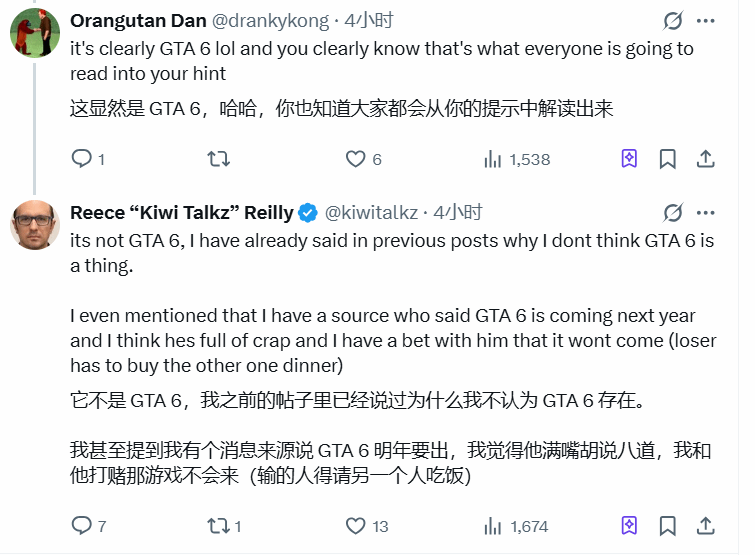755x555 pixels.
Task: Share Orangutan Dan's post
Action: (705, 159)
